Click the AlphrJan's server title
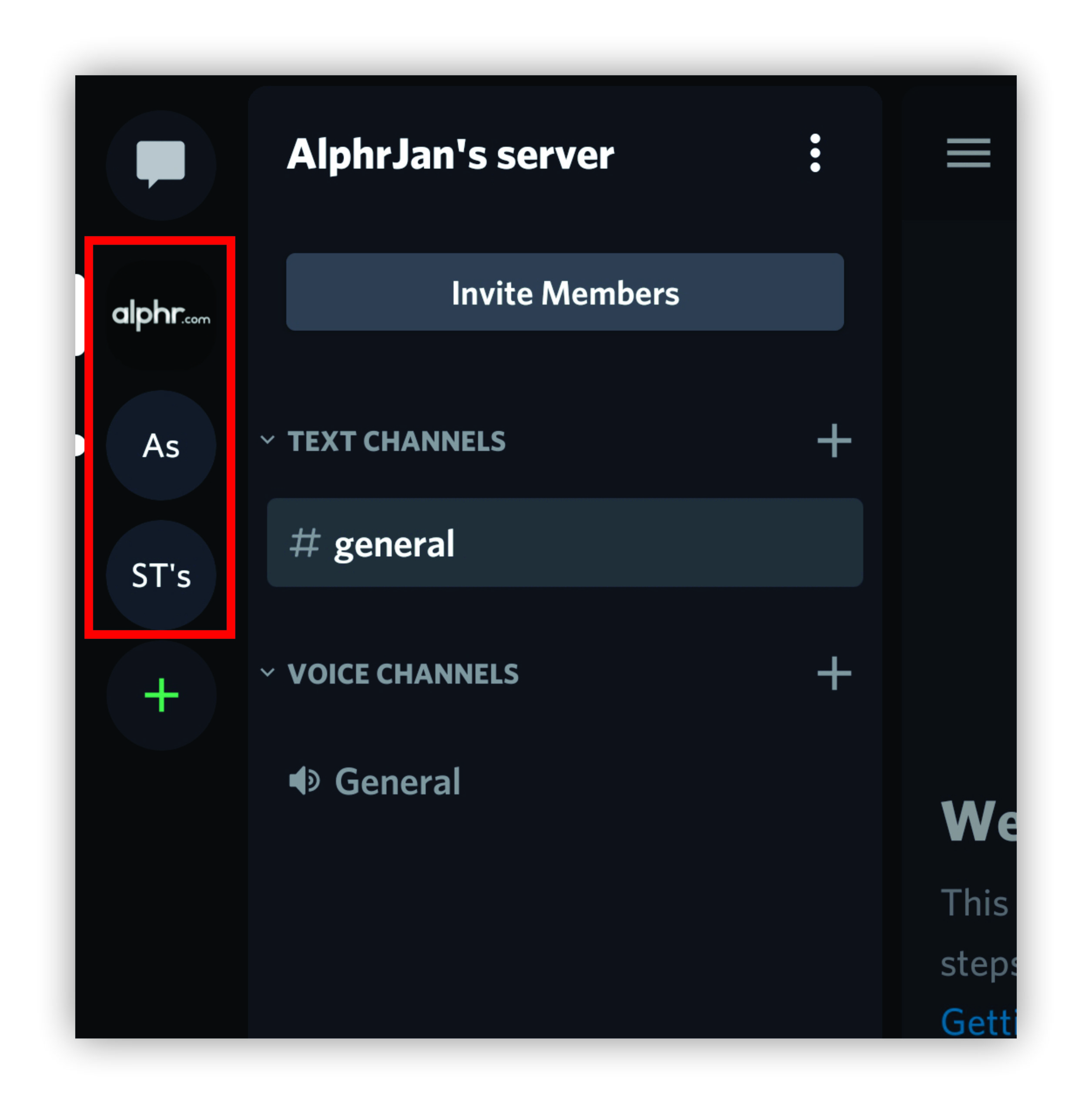This screenshot has height=1114, width=1092. click(x=450, y=155)
